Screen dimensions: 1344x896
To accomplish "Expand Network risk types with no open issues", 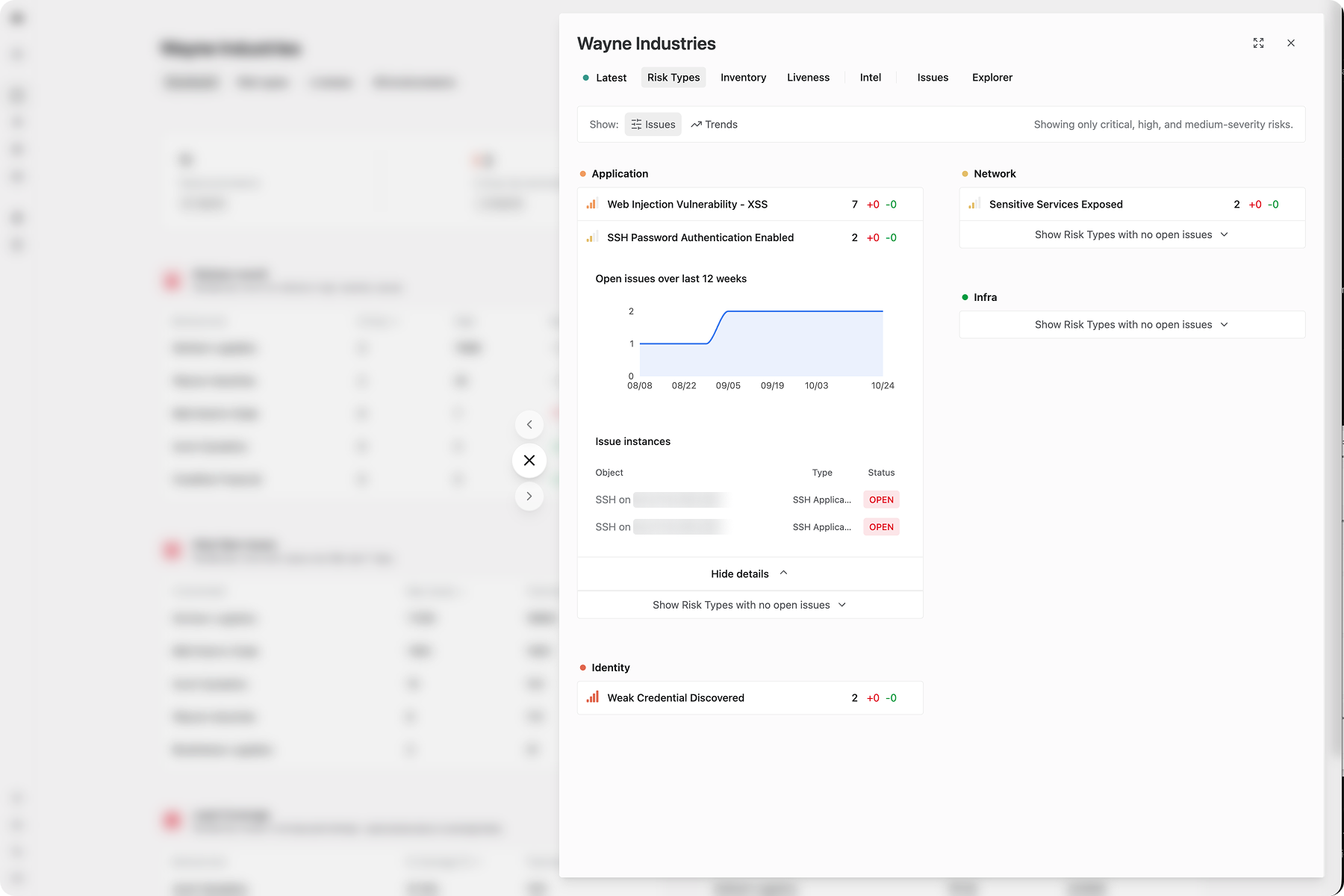I will click(1131, 234).
